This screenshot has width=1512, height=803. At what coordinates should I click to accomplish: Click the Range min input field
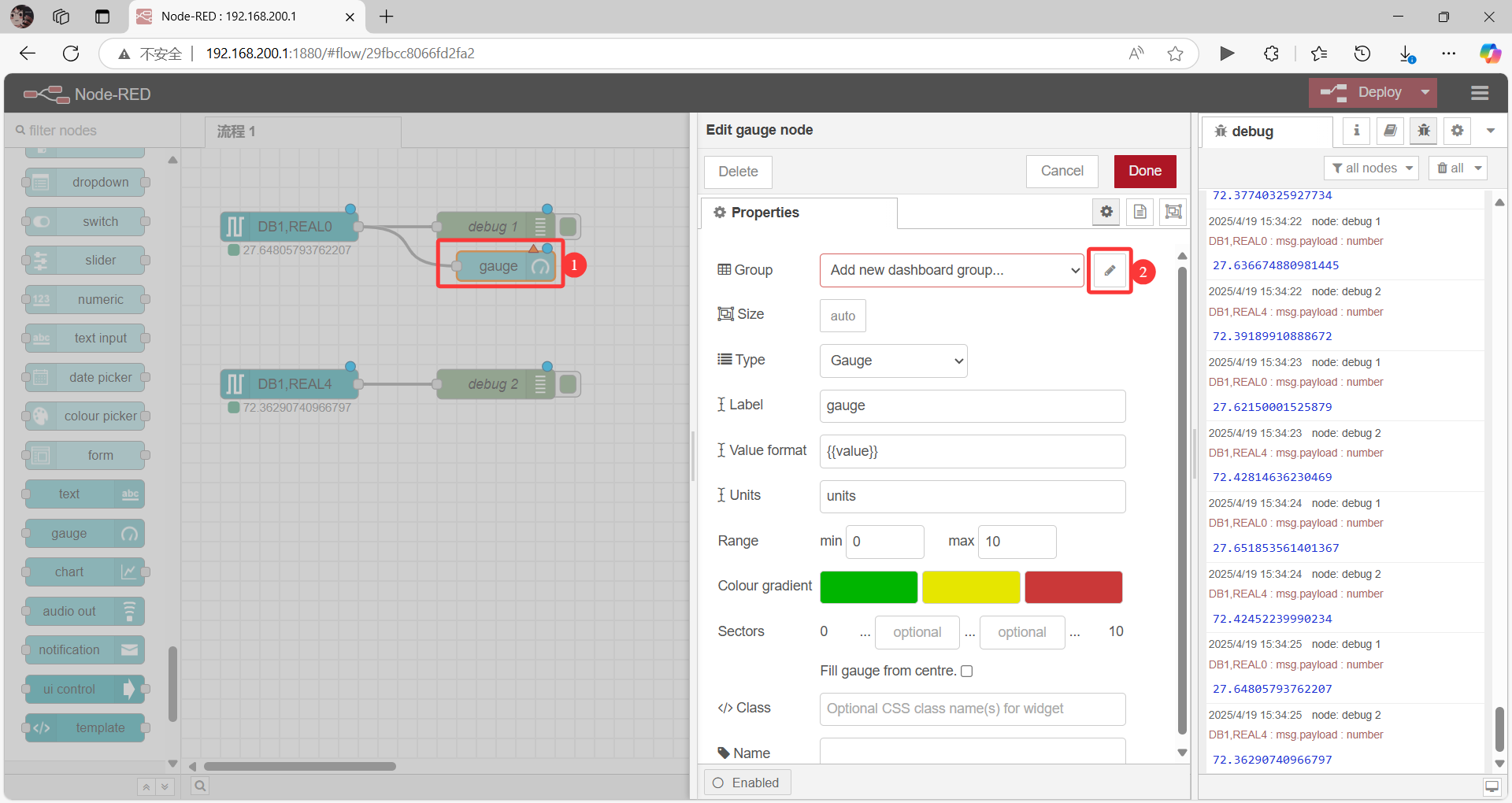point(884,542)
